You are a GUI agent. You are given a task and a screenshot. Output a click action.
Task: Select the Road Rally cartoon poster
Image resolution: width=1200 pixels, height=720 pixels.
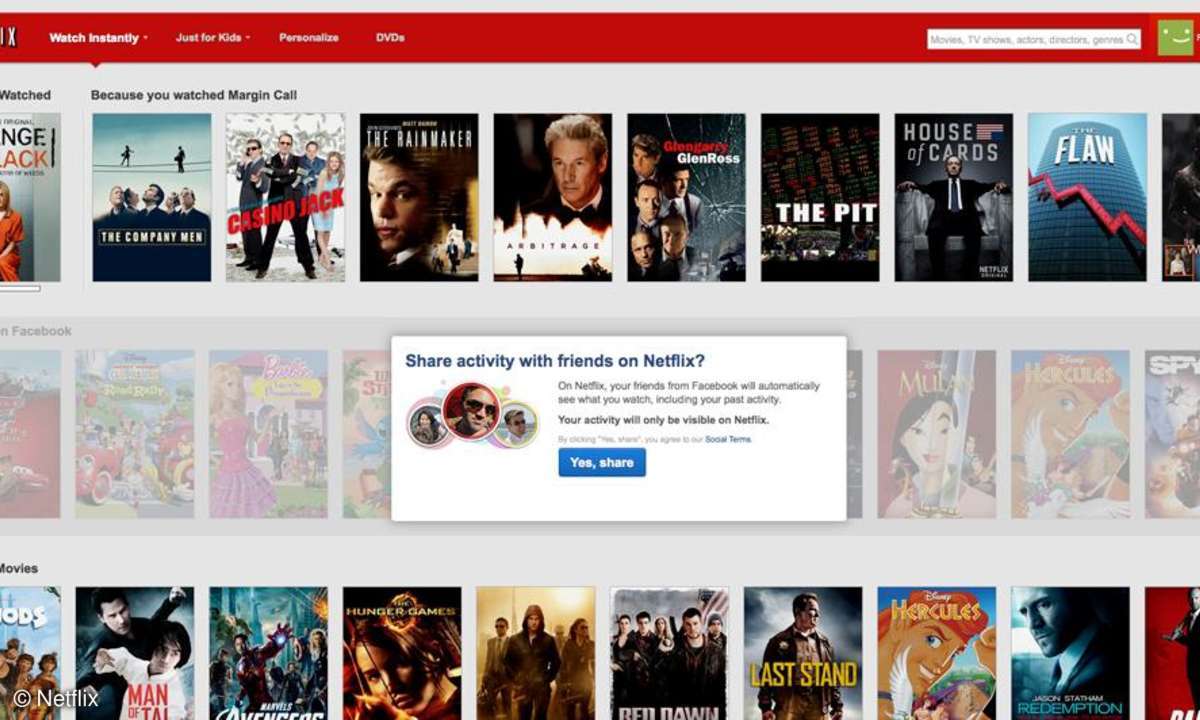pyautogui.click(x=135, y=434)
